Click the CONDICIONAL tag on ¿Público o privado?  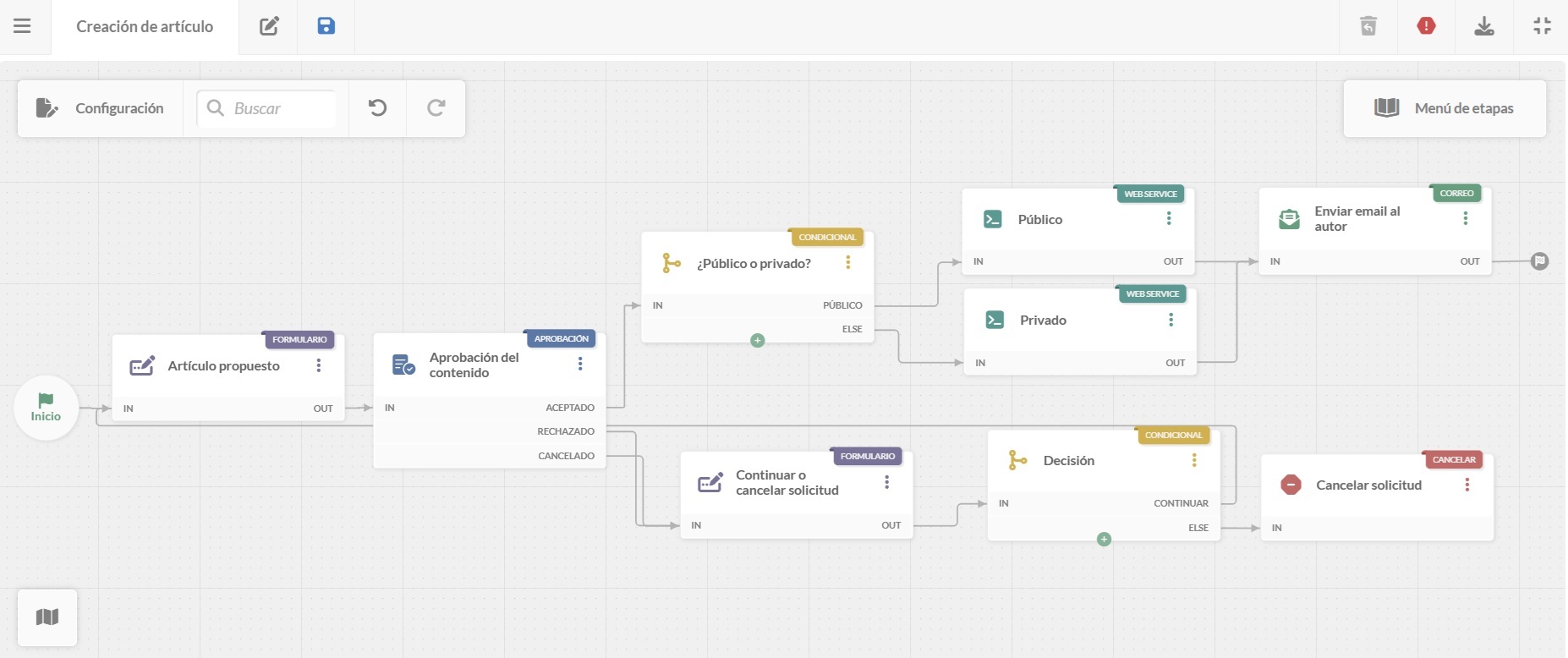pos(827,238)
